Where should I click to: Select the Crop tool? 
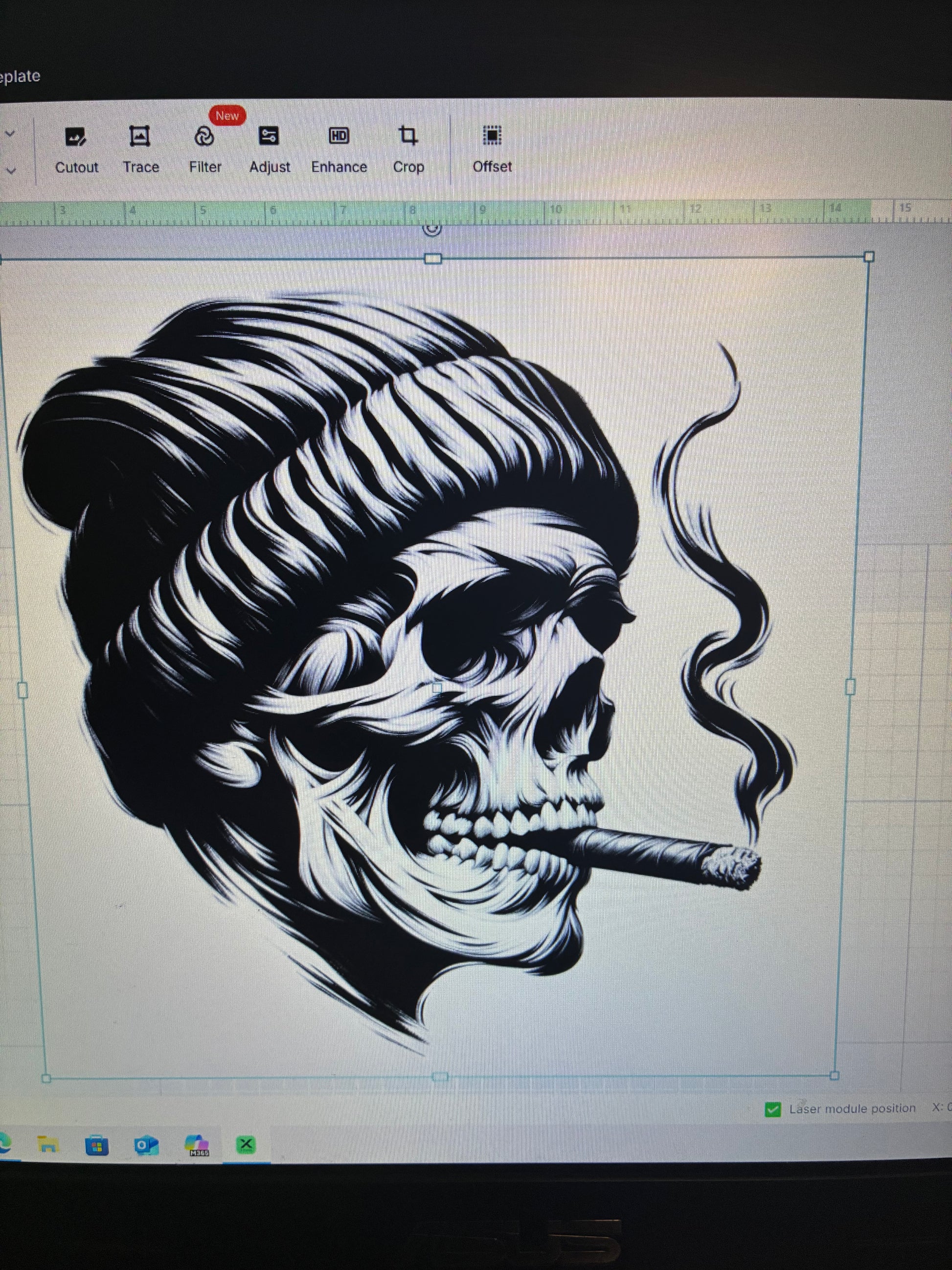click(408, 149)
